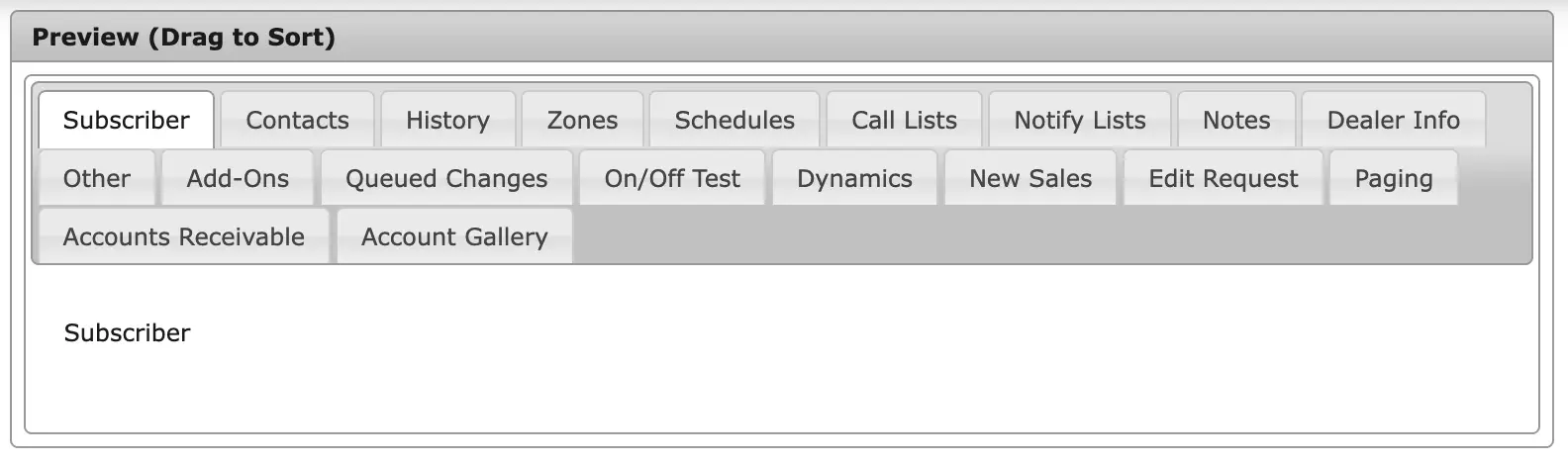Switch to Dealer Info tab

tap(1393, 120)
